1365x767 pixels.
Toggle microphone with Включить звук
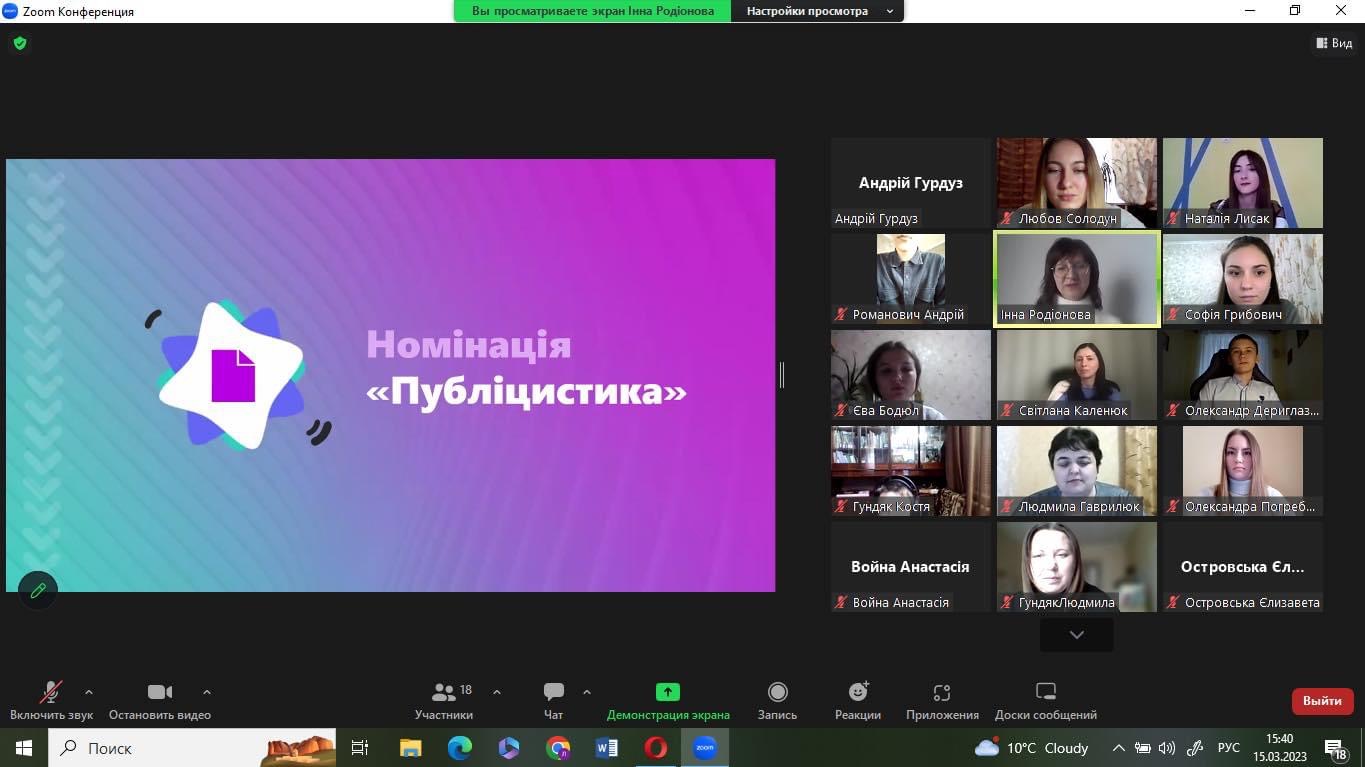(x=51, y=701)
